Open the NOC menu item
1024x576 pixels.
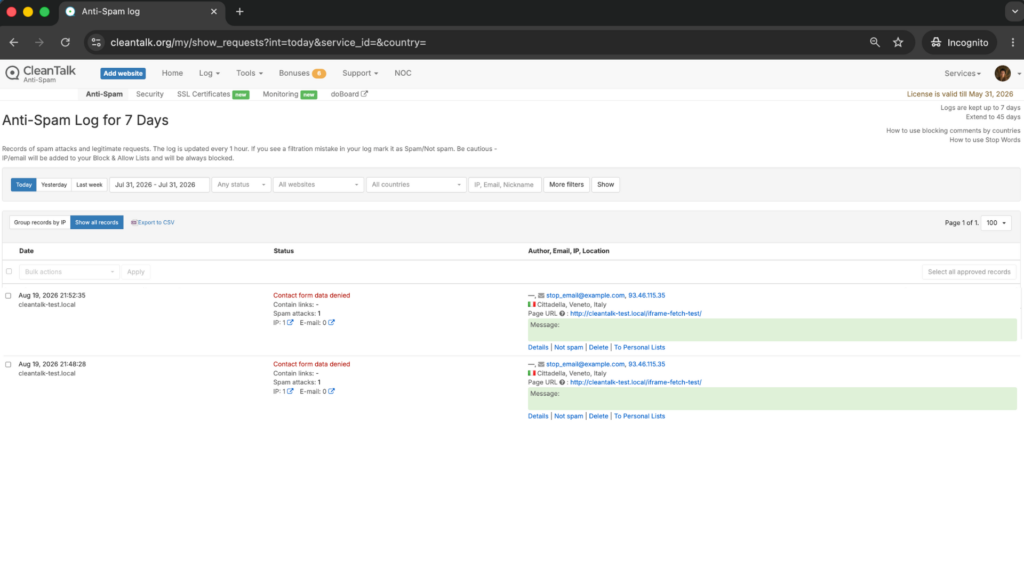click(403, 73)
